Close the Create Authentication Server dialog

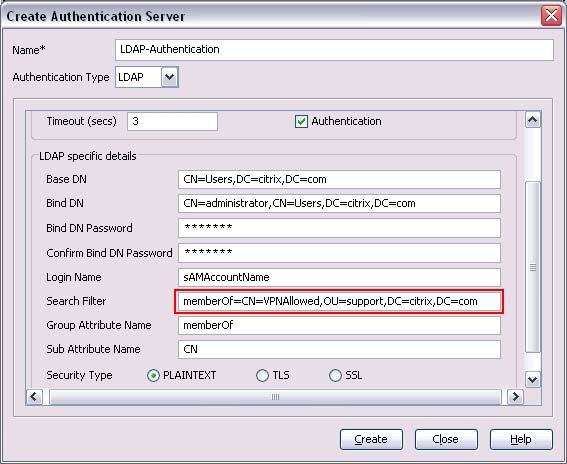coord(551,16)
